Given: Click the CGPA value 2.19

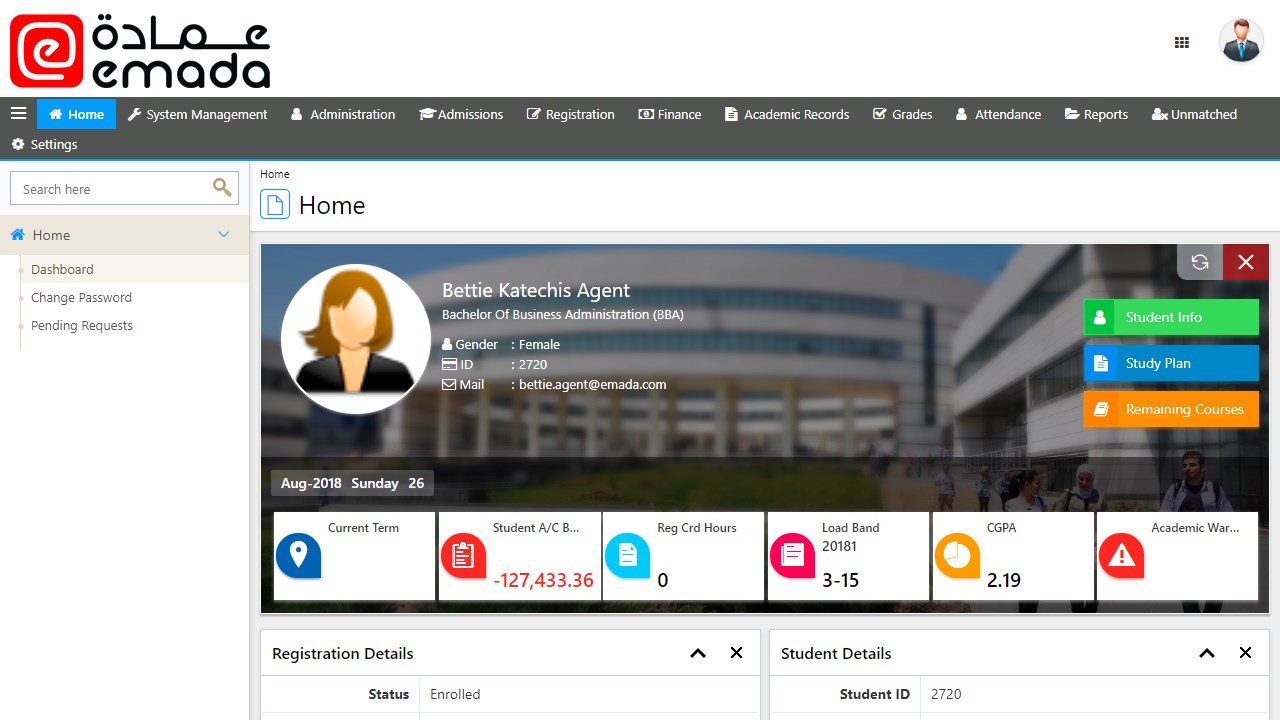Looking at the screenshot, I should click(1004, 580).
